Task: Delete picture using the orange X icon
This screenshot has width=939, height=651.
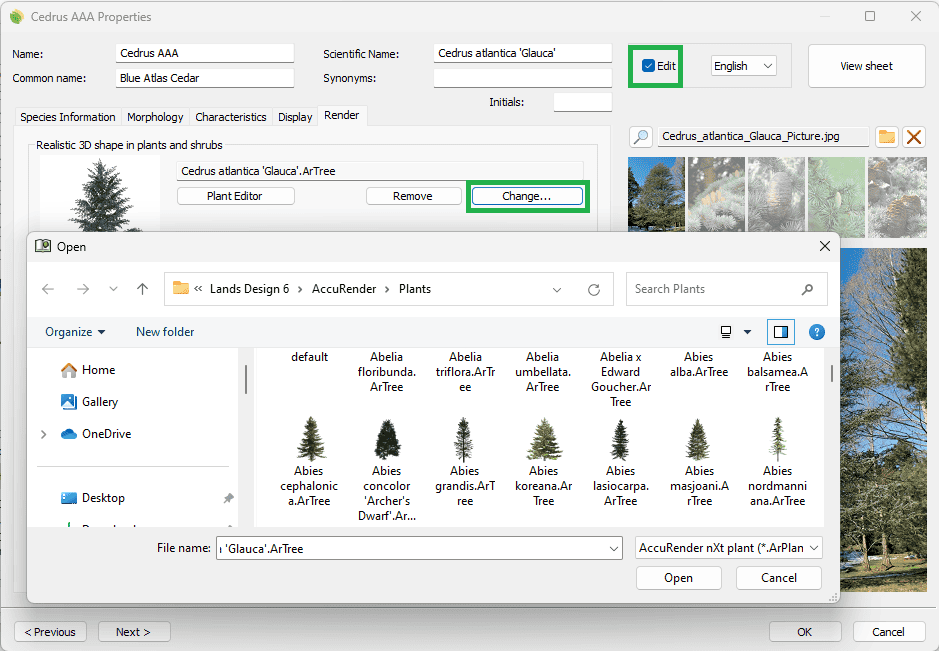Action: point(914,137)
